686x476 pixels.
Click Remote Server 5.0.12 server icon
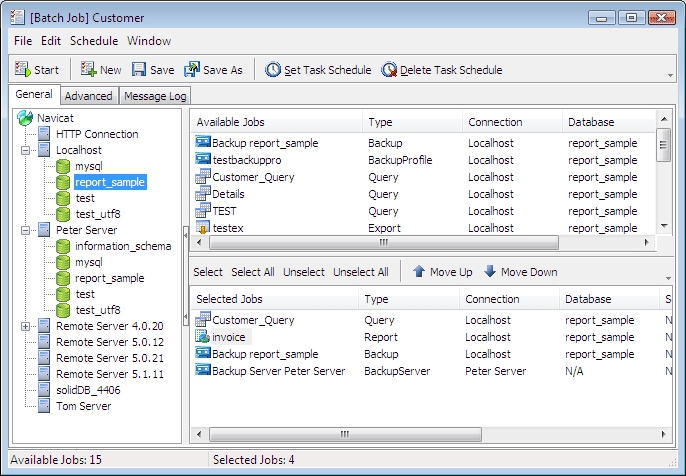(x=44, y=342)
